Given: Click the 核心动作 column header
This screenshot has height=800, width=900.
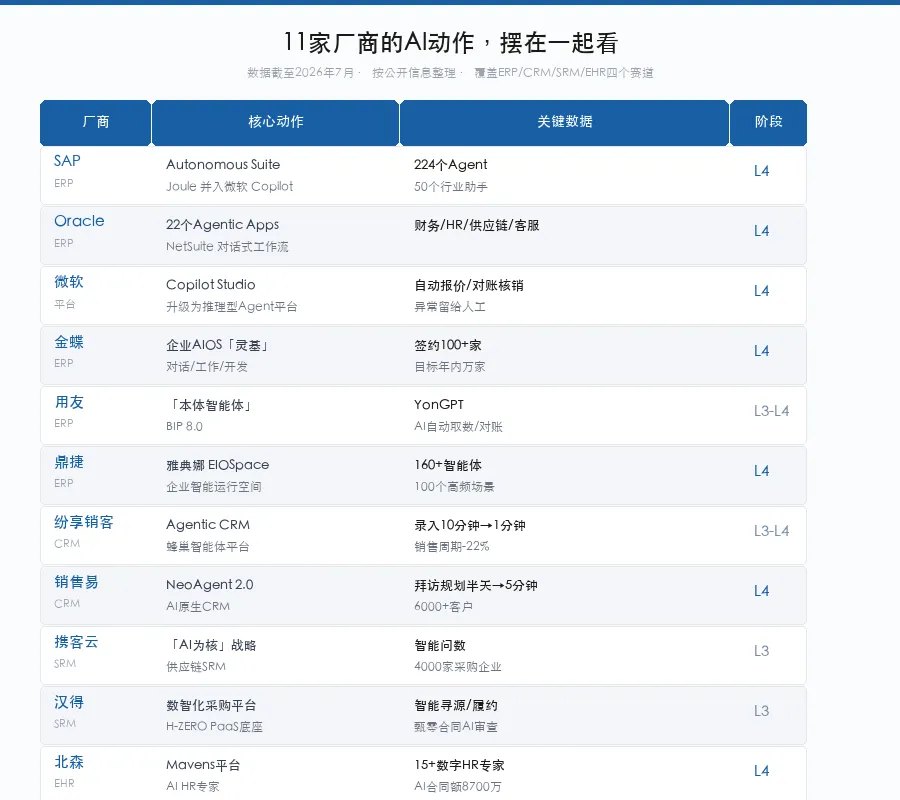Looking at the screenshot, I should pyautogui.click(x=276, y=122).
